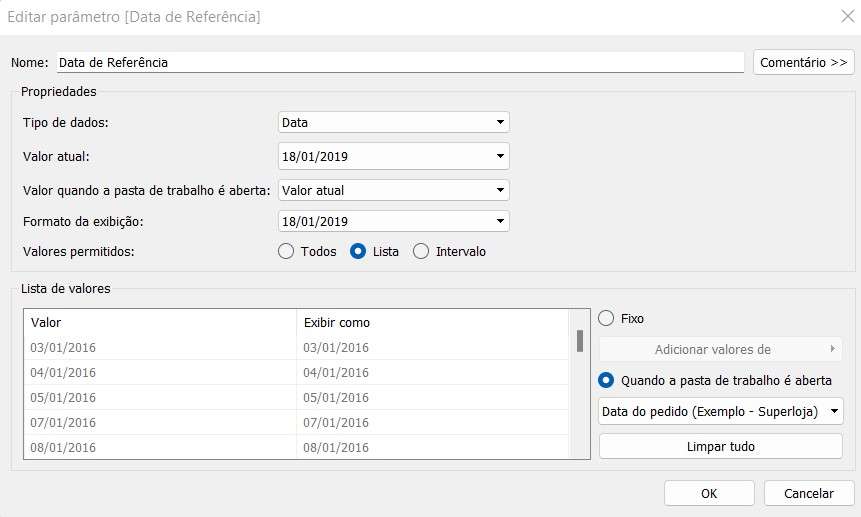This screenshot has width=861, height=517.
Task: Choose the Fixo option
Action: (x=606, y=318)
